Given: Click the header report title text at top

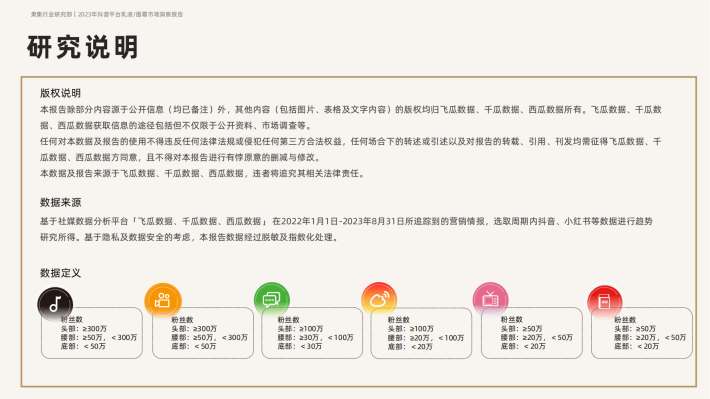Looking at the screenshot, I should click(107, 14).
